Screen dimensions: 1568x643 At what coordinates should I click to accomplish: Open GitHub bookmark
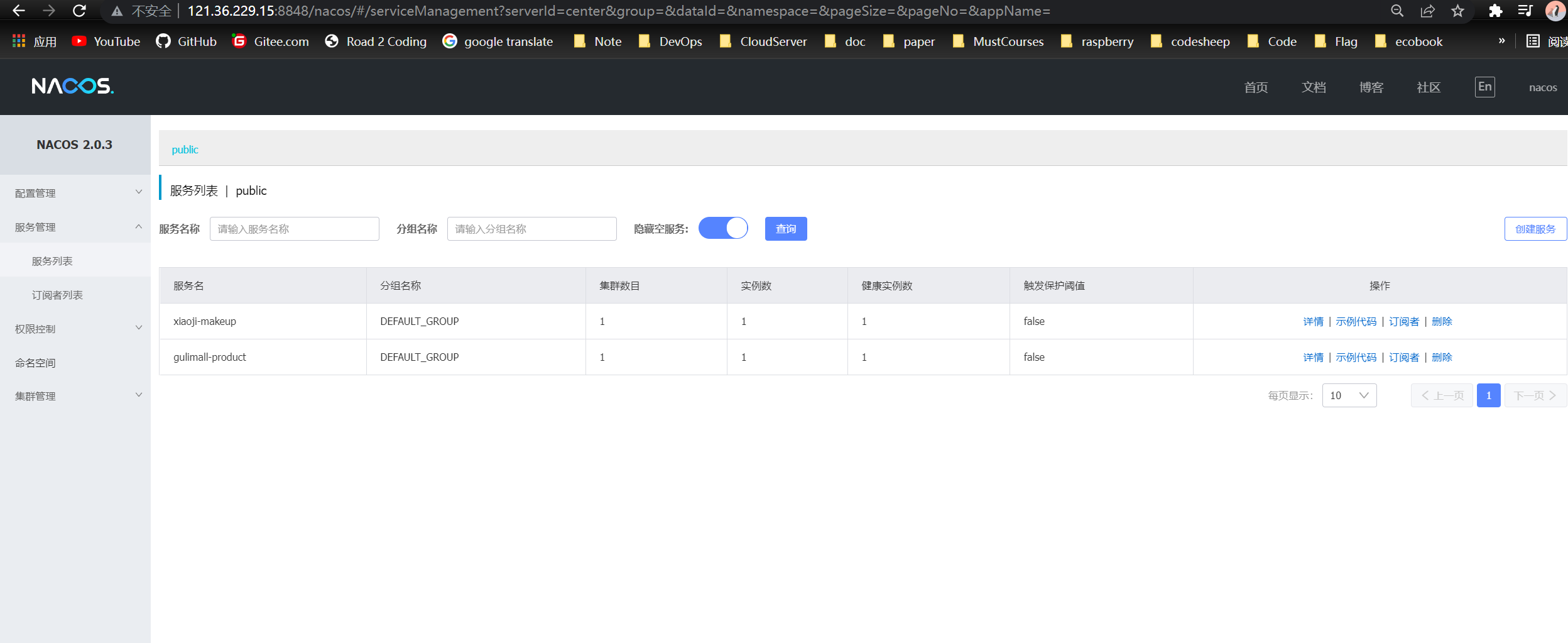(x=187, y=41)
